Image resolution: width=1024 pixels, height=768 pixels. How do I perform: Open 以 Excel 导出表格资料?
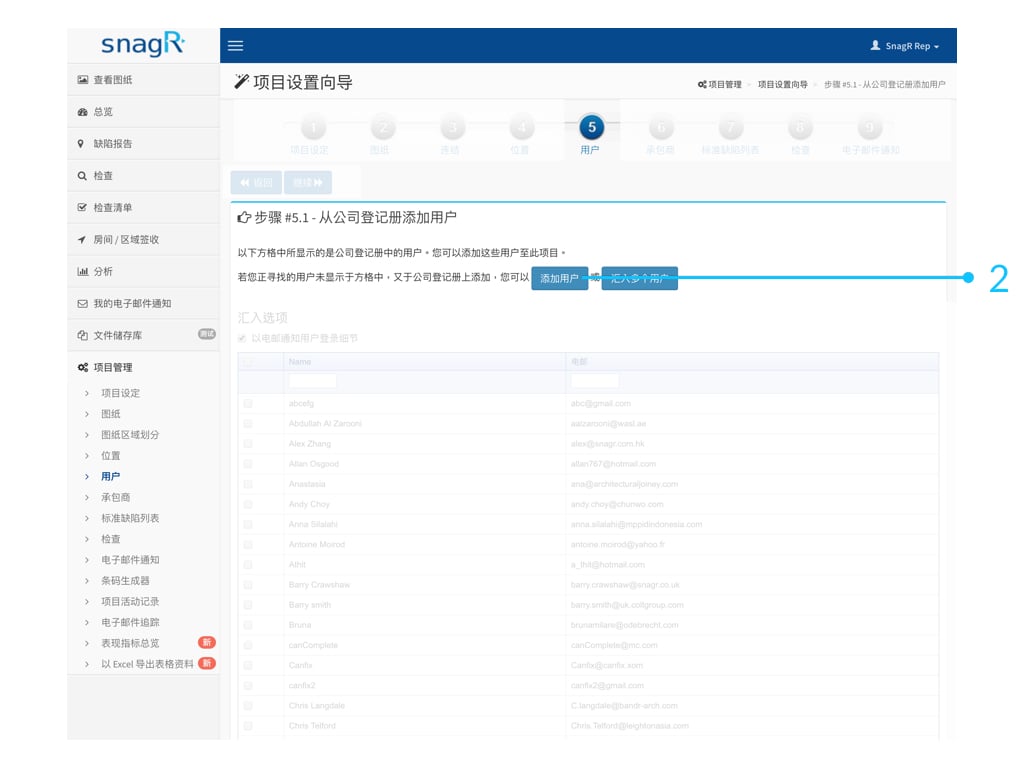pyautogui.click(x=147, y=664)
